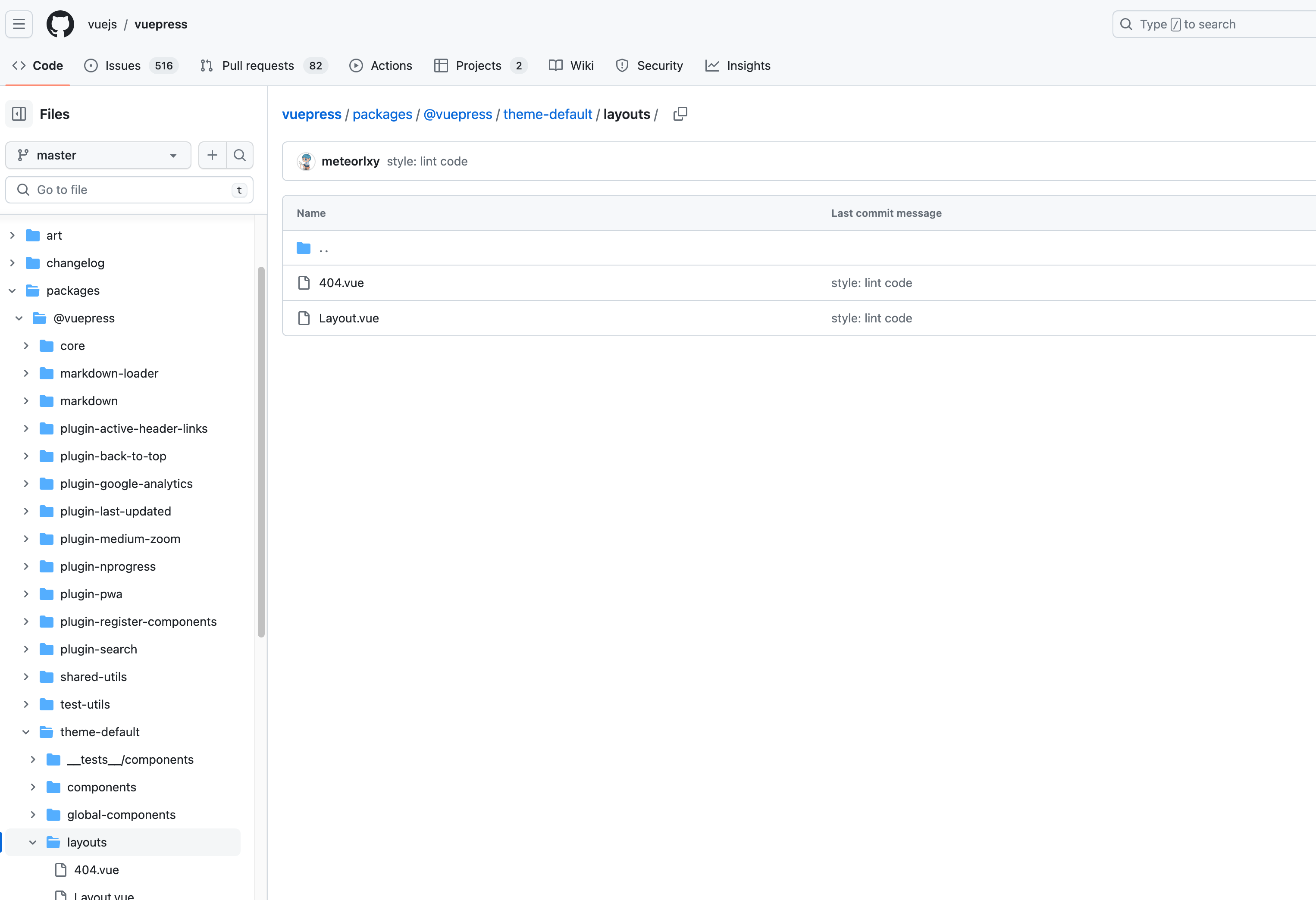Click the plugin-pwa folder icon
1316x900 pixels.
tap(47, 594)
